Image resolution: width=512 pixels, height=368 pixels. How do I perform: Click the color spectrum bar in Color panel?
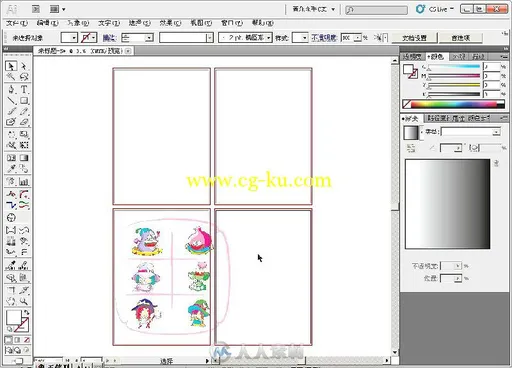click(x=453, y=105)
